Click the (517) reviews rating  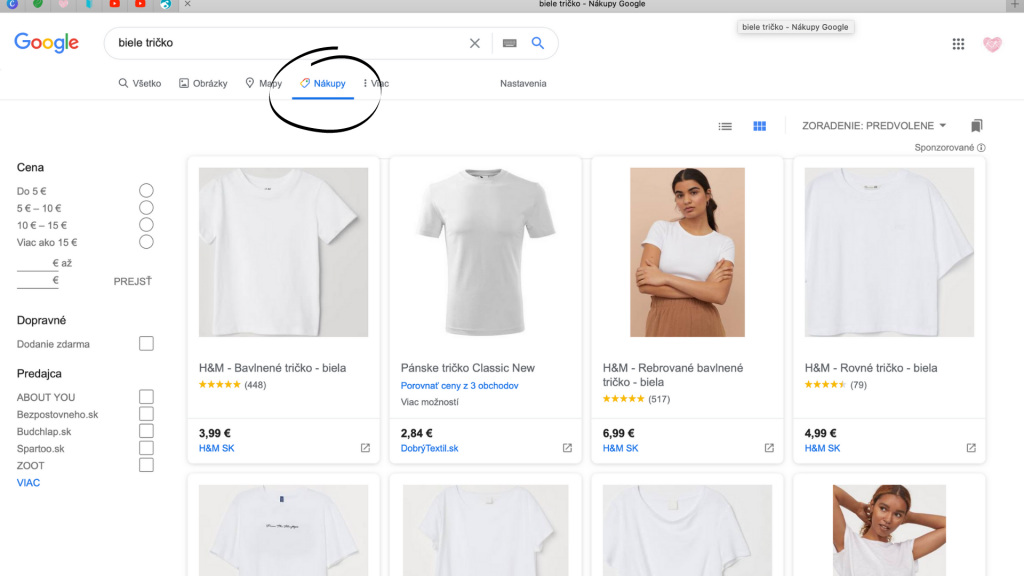point(636,399)
